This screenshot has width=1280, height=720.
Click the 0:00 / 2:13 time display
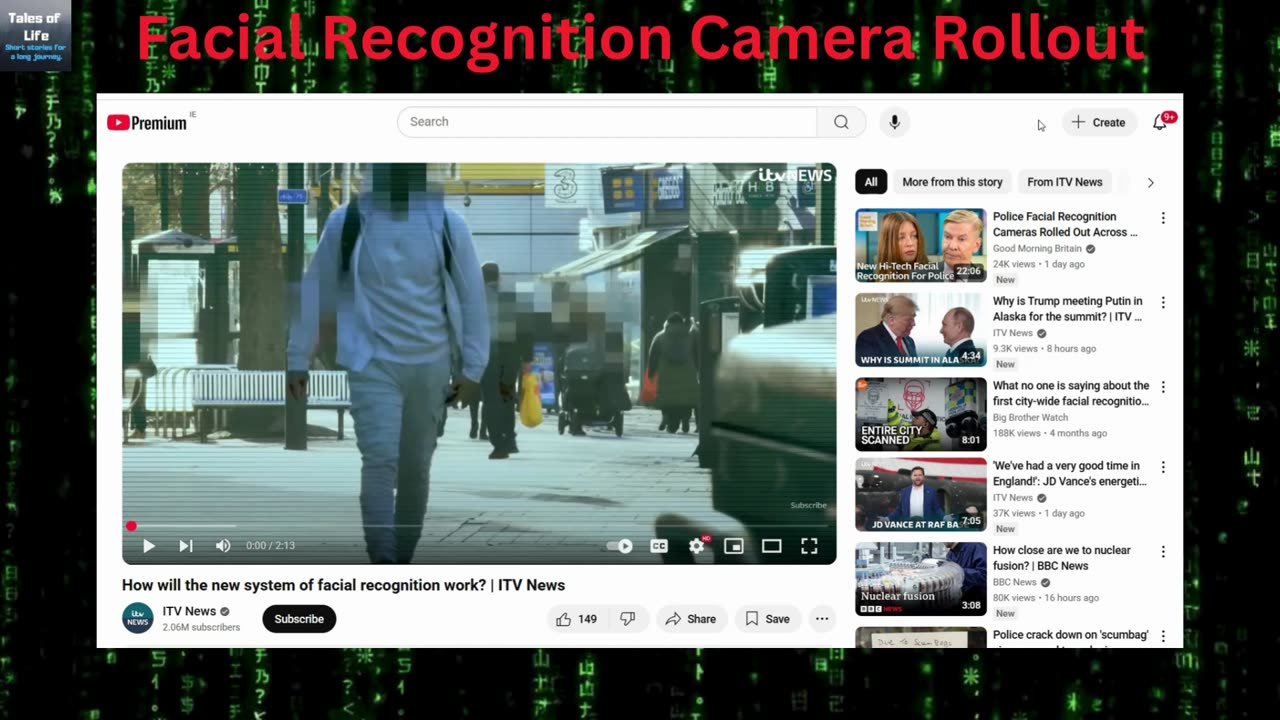(270, 546)
